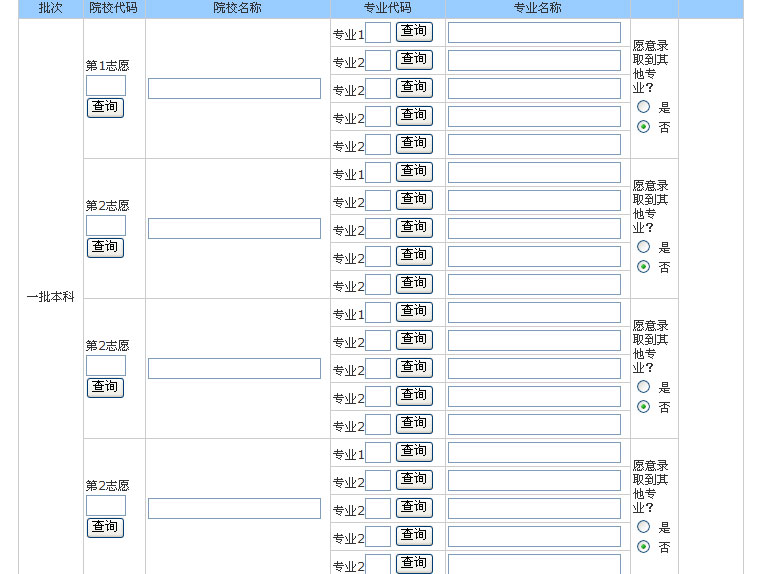Focus 专业1 code box in 第1志愿
This screenshot has height=574, width=758.
pos(378,32)
